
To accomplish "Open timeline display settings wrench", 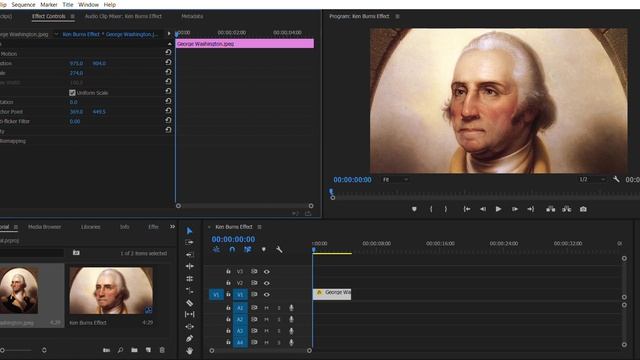I will tap(279, 249).
